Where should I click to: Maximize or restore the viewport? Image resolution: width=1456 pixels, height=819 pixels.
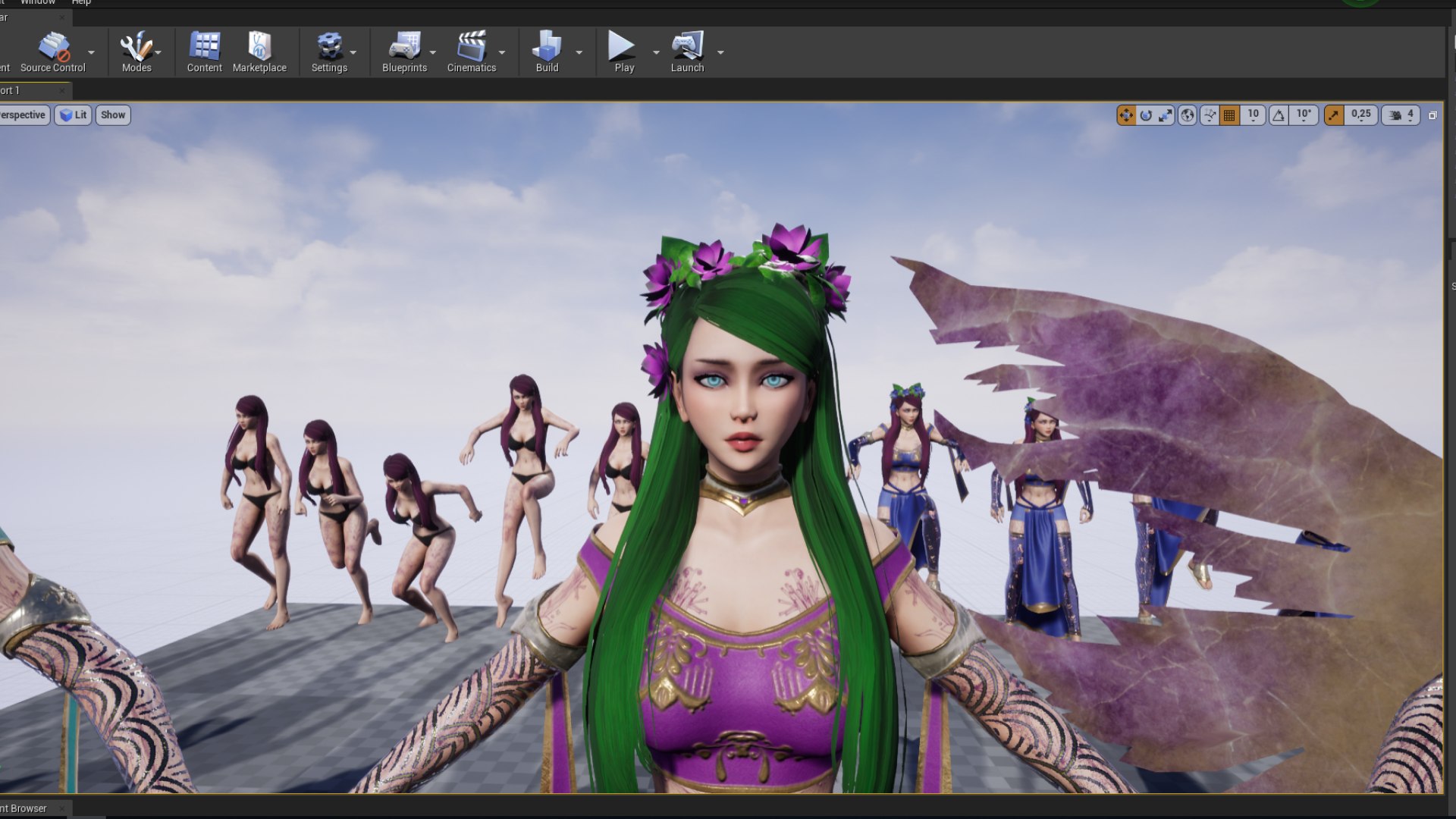tap(1432, 115)
